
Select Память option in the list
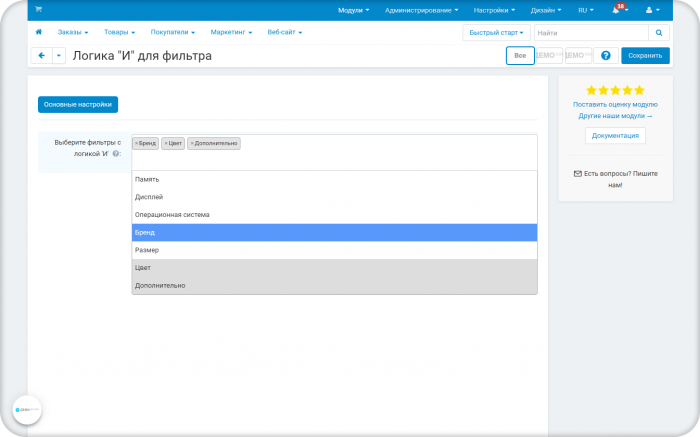coord(334,179)
